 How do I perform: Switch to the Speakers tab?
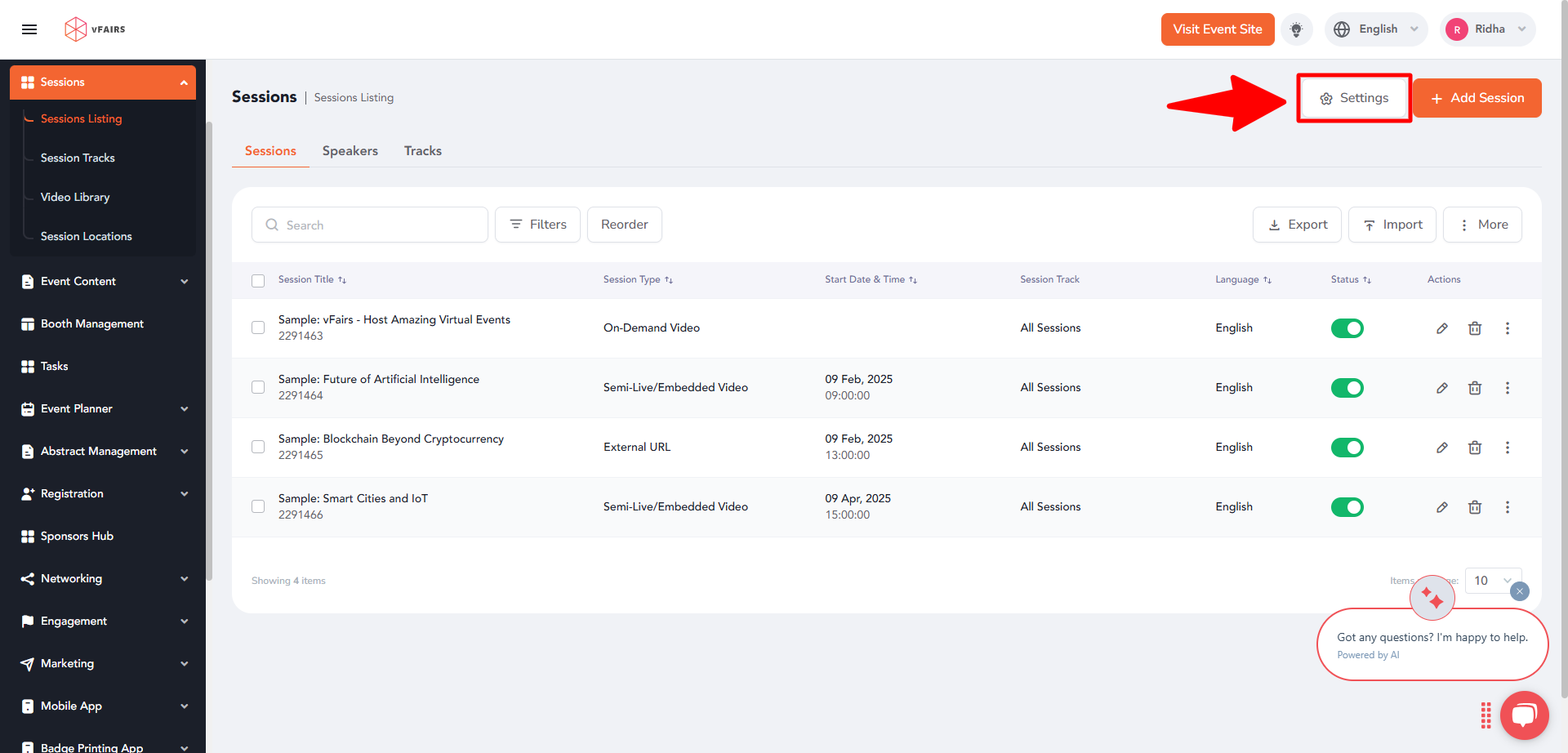coord(350,151)
